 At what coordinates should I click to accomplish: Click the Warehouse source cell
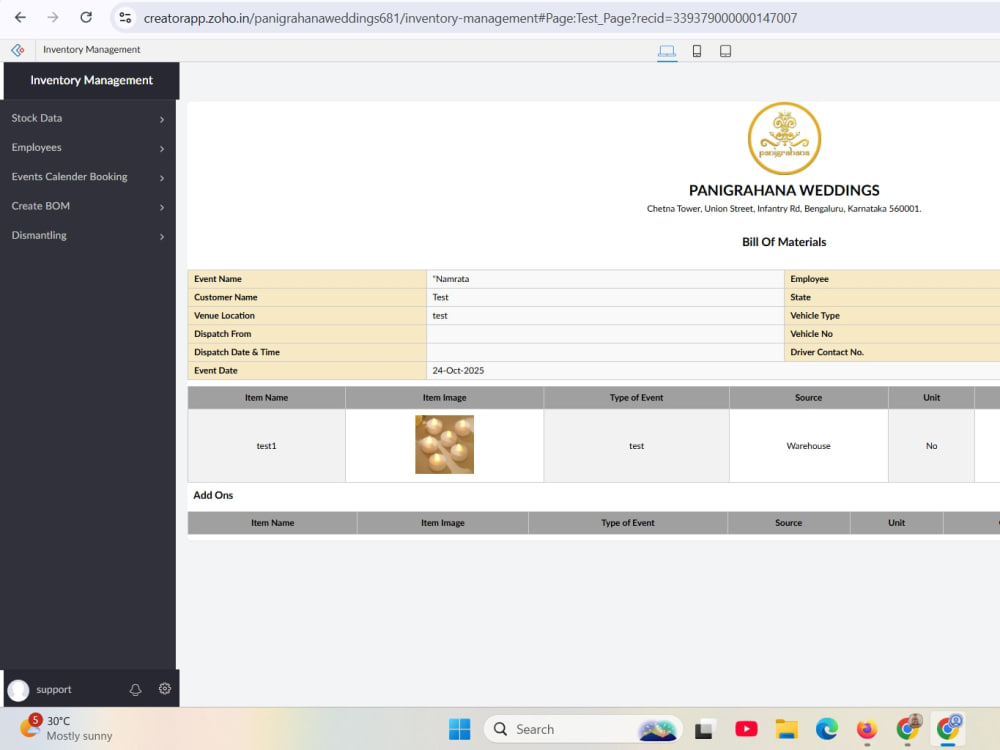pyautogui.click(x=808, y=446)
